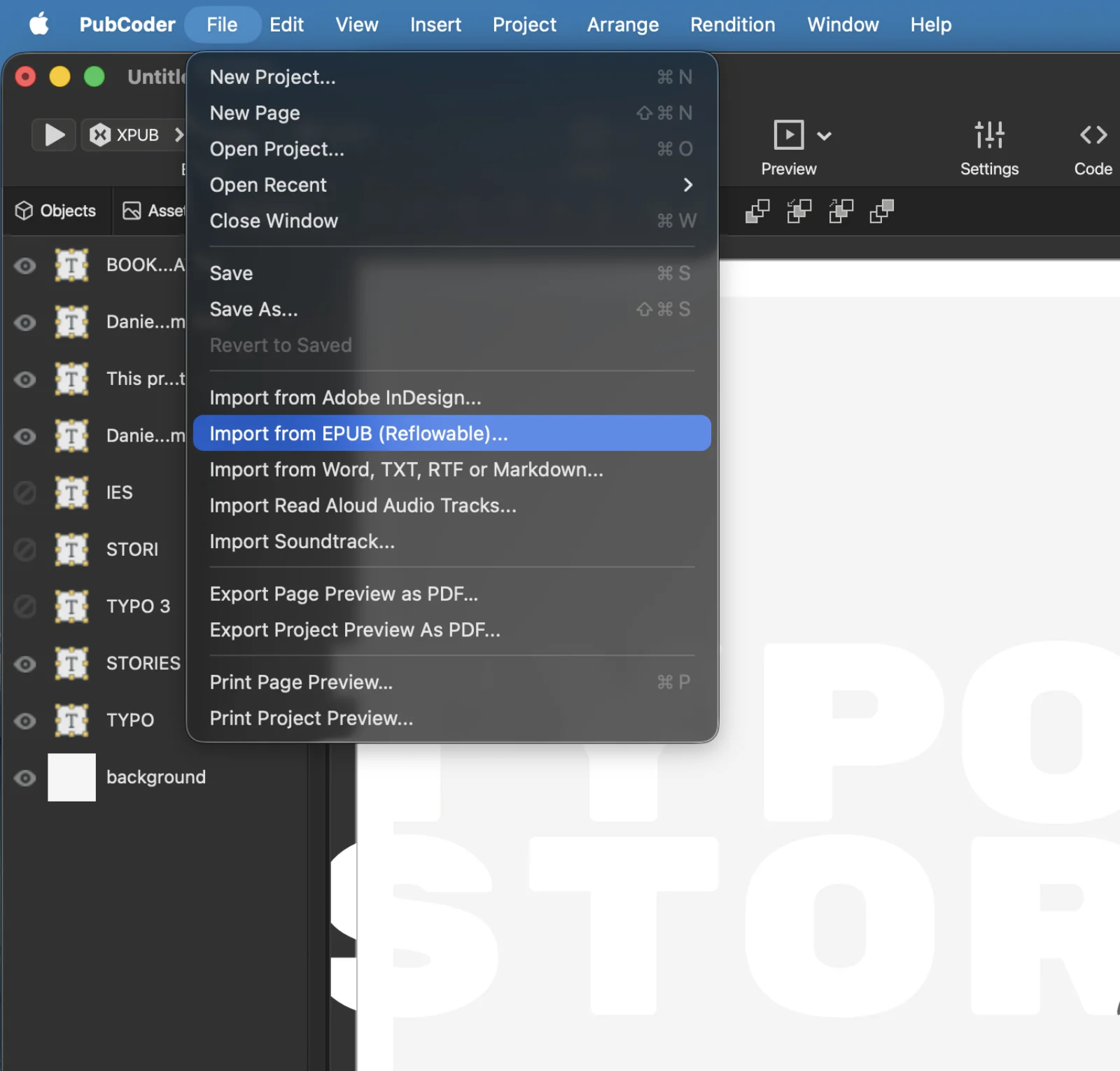Viewport: 1120px width, 1071px height.
Task: Expand the Preview dropdown arrow
Action: tap(825, 136)
